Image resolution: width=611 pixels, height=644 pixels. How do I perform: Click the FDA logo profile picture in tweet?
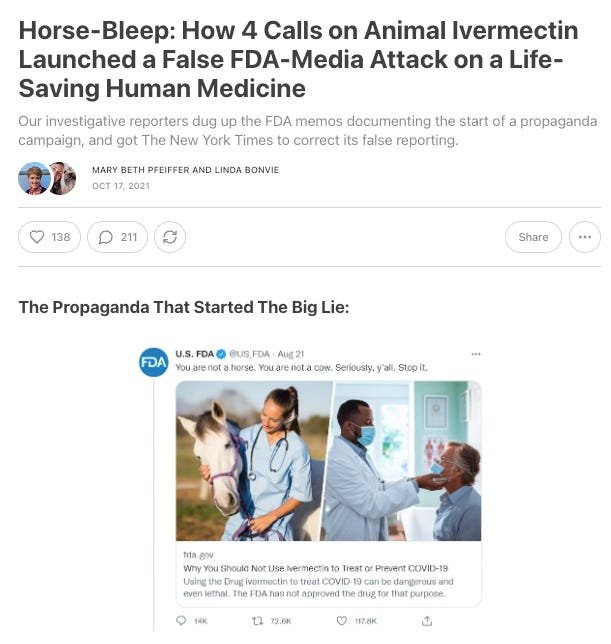pos(154,362)
